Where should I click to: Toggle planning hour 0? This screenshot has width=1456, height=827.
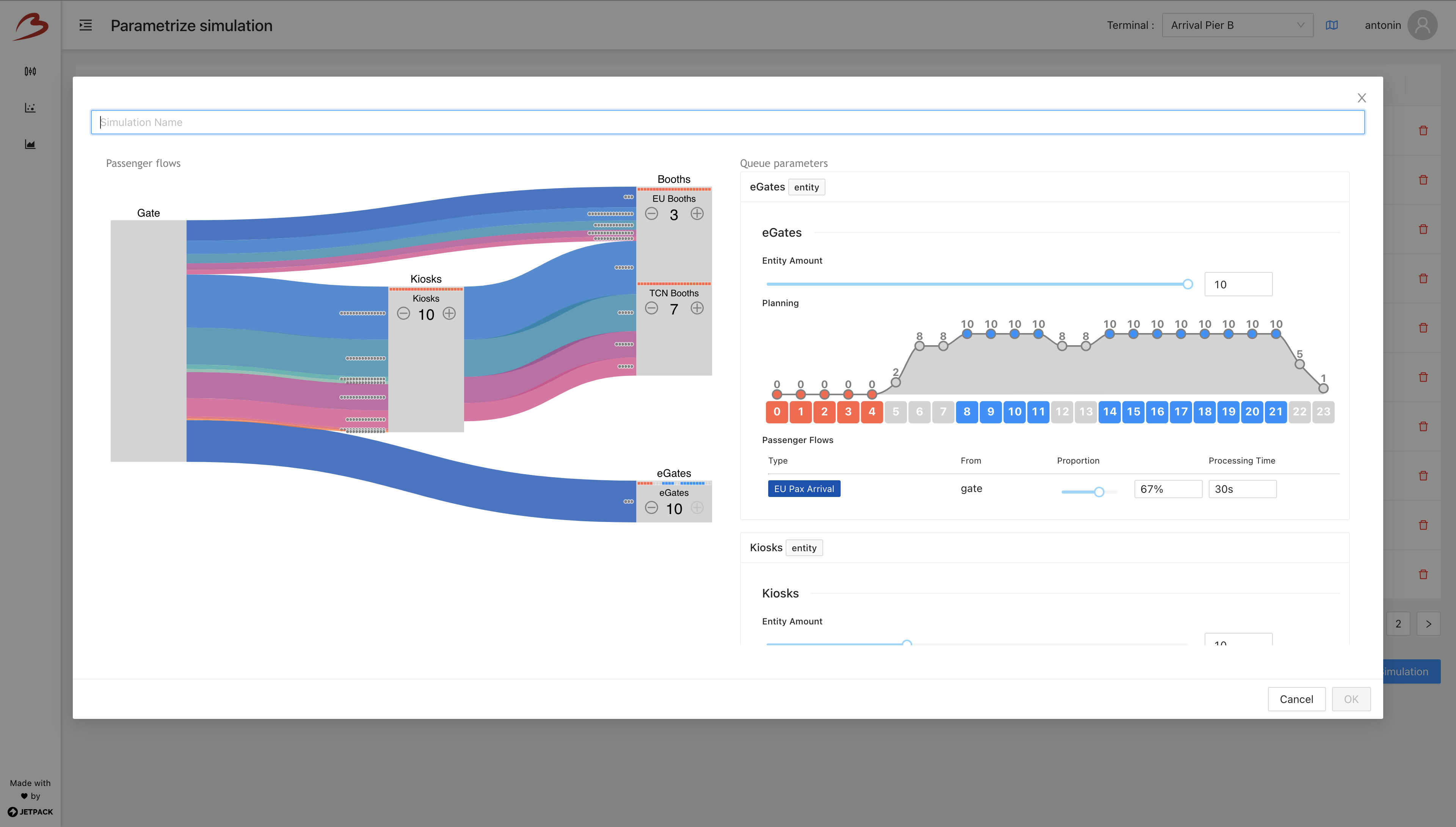pyautogui.click(x=777, y=412)
